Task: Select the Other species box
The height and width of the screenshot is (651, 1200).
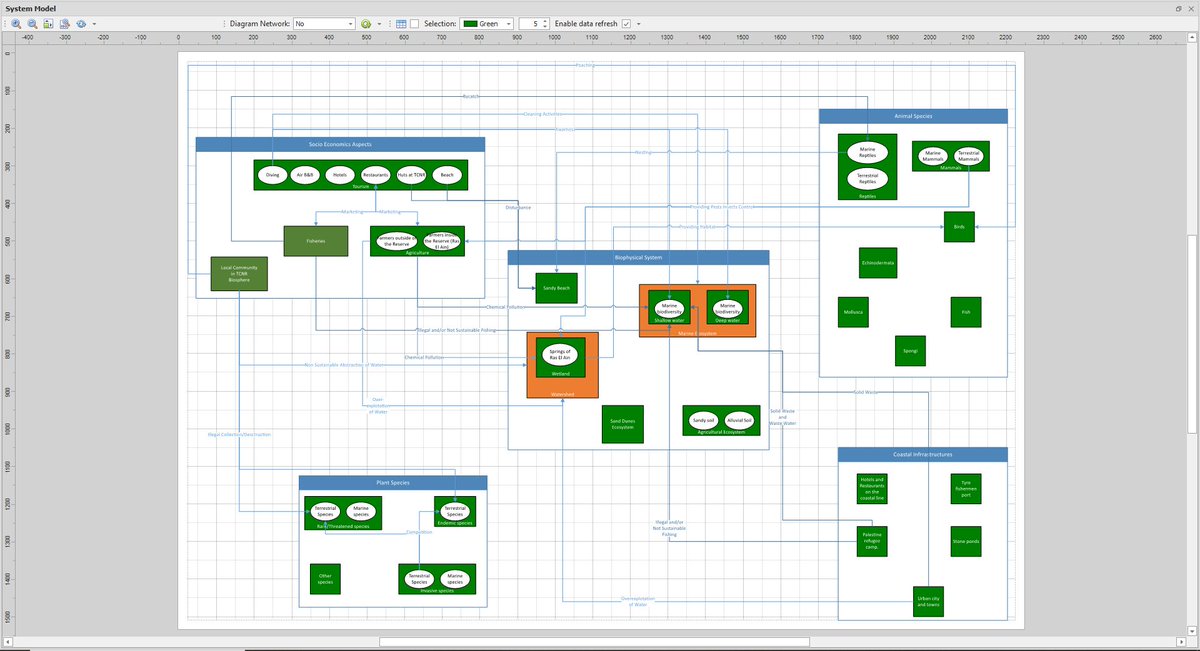Action: pos(325,578)
